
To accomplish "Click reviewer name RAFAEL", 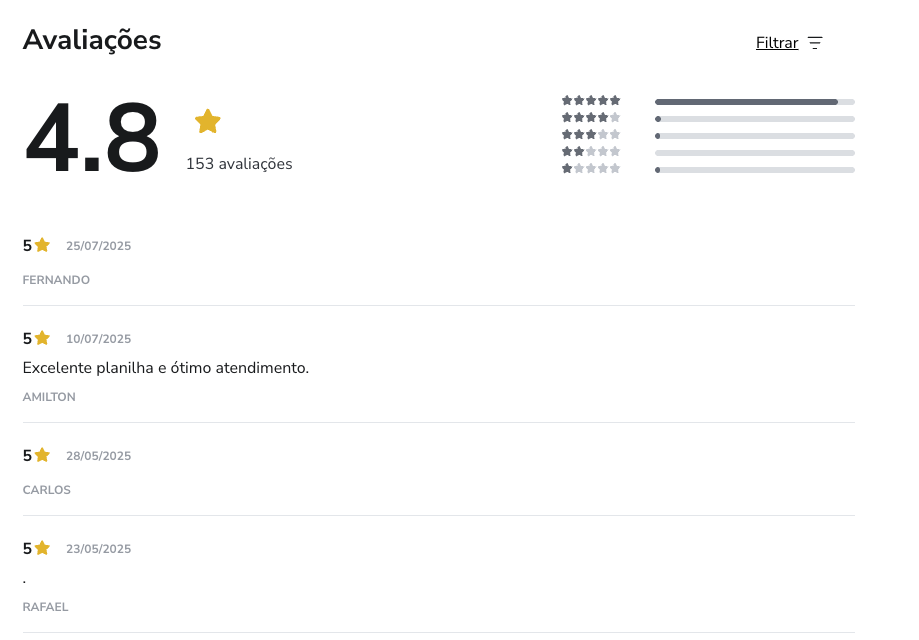I will pos(45,607).
